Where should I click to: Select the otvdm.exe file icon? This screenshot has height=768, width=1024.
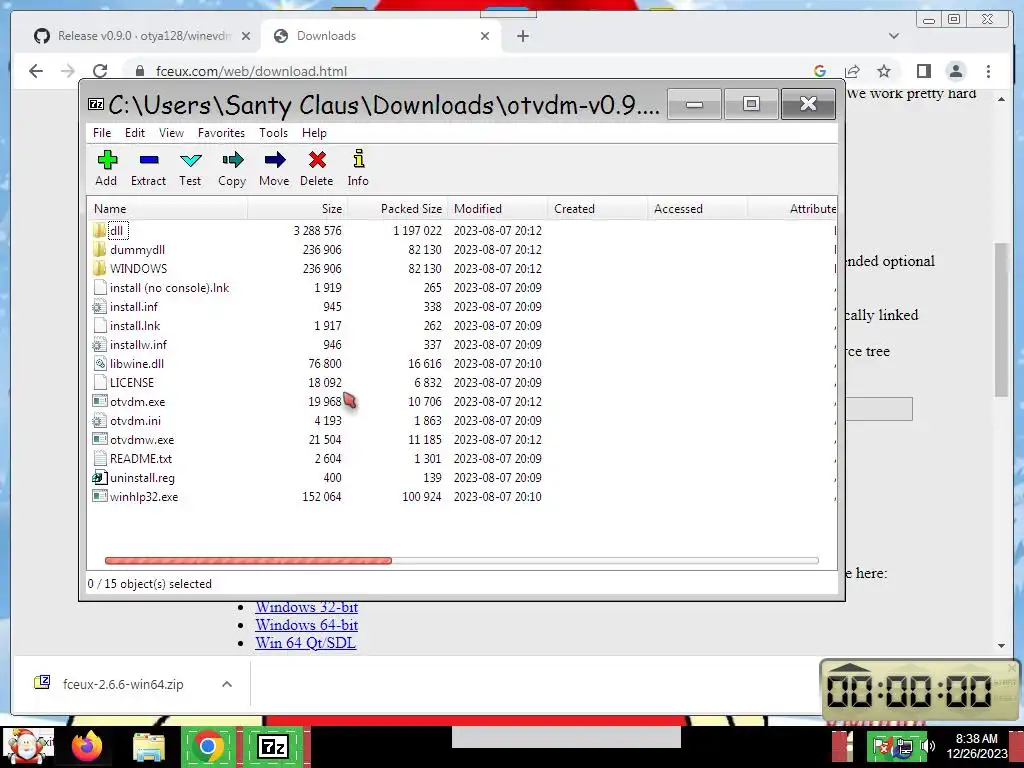[x=99, y=402]
